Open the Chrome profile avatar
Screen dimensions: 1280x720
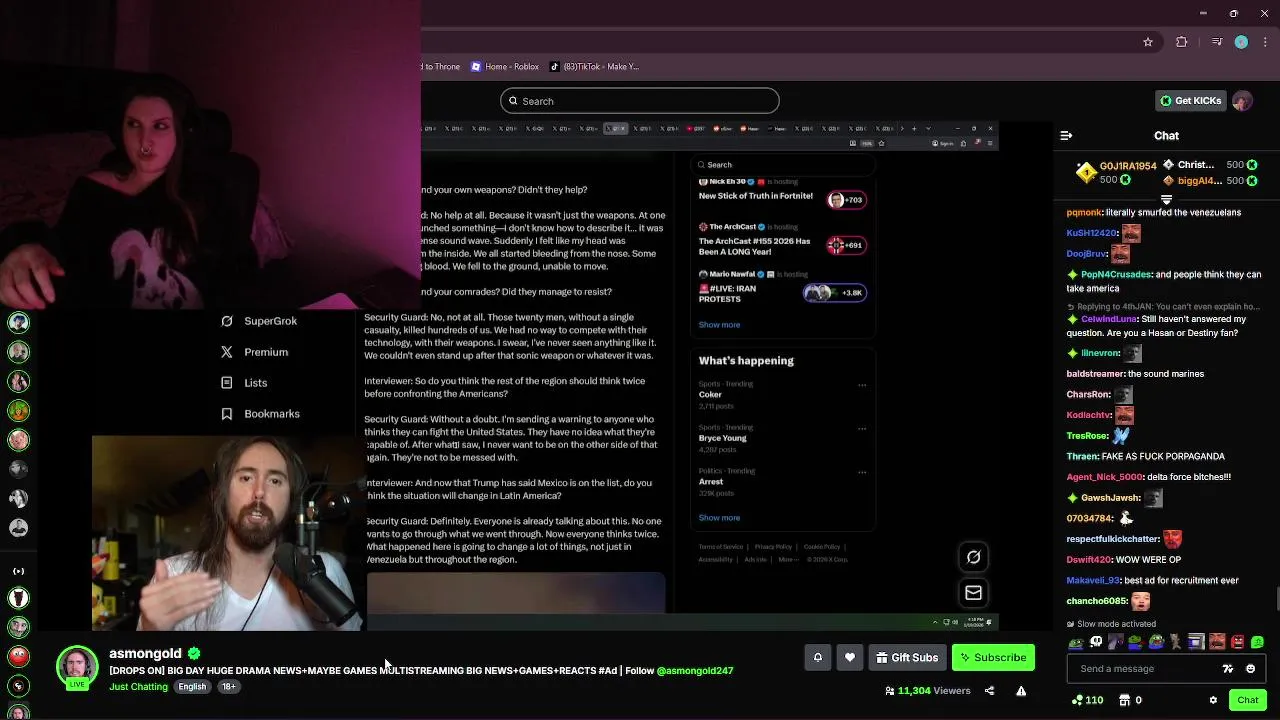[1241, 42]
